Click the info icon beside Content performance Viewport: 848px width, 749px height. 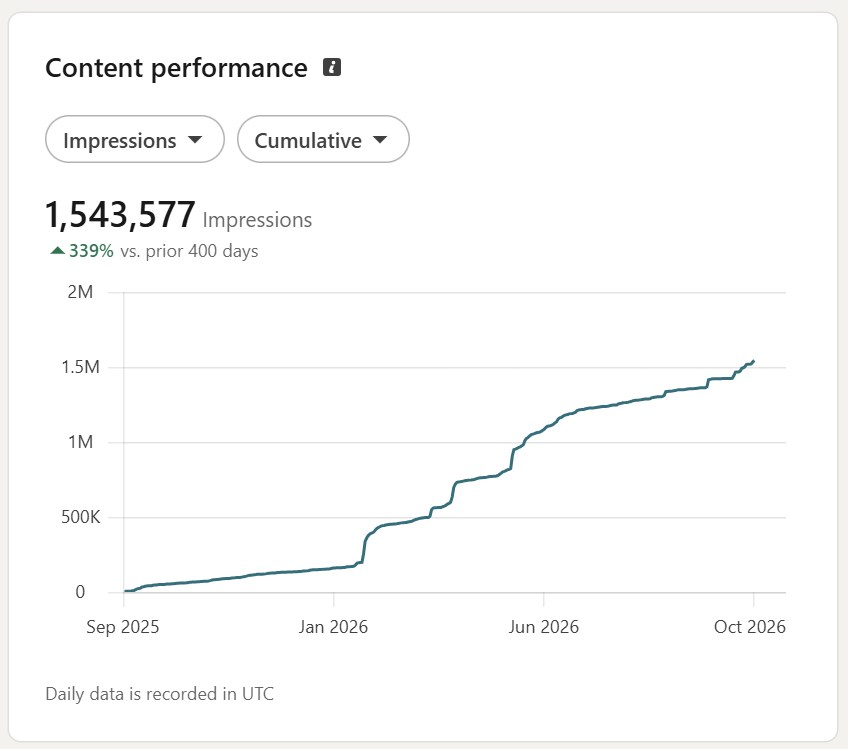pyautogui.click(x=332, y=67)
